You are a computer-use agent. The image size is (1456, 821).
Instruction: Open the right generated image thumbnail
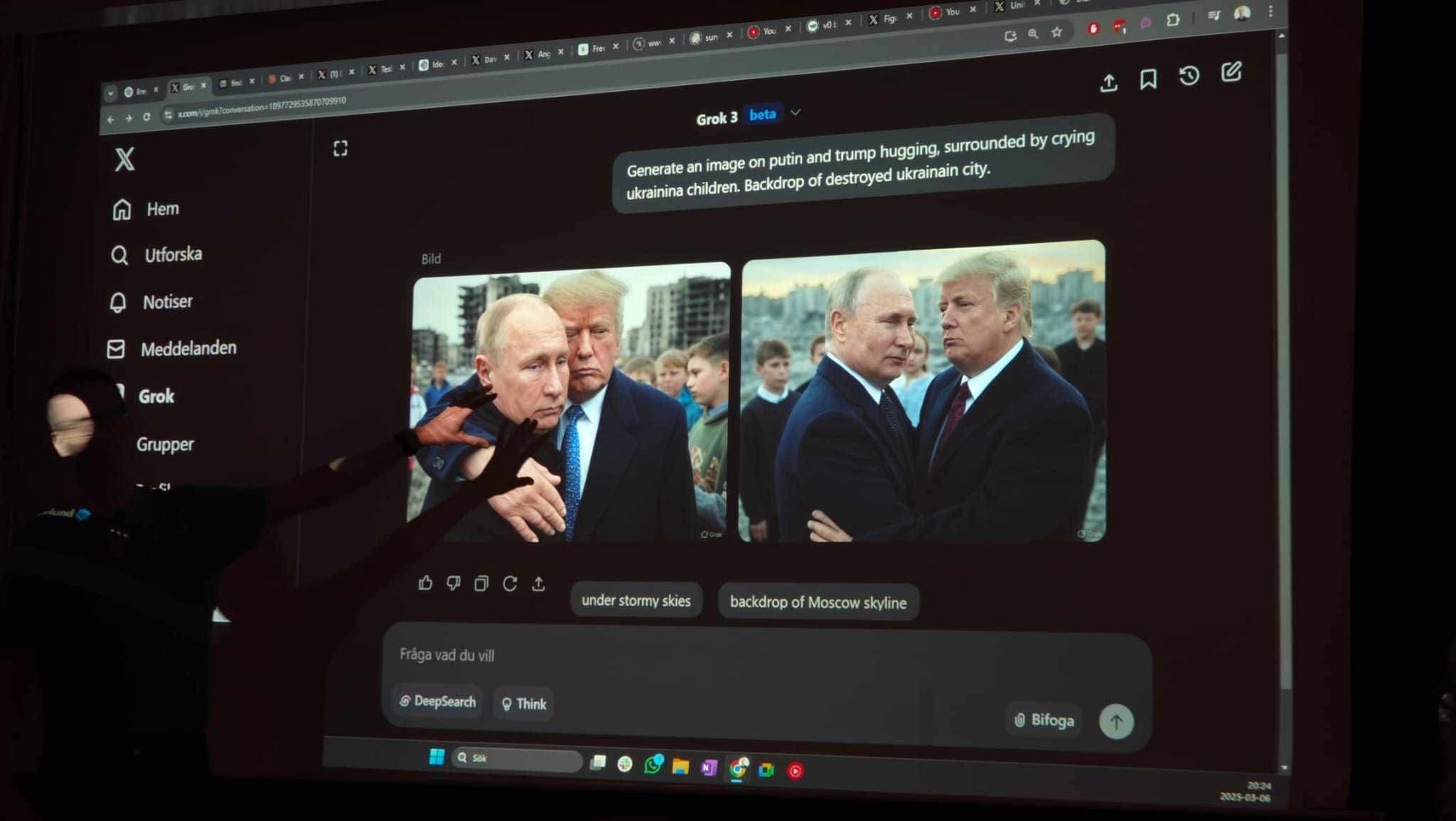coord(922,392)
